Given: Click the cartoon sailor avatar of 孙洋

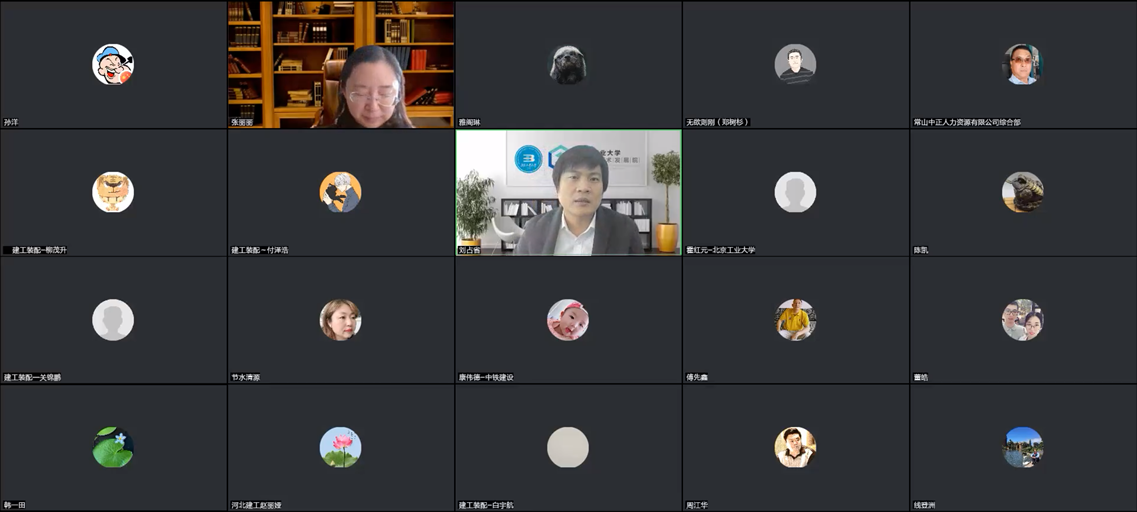Looking at the screenshot, I should [x=113, y=64].
